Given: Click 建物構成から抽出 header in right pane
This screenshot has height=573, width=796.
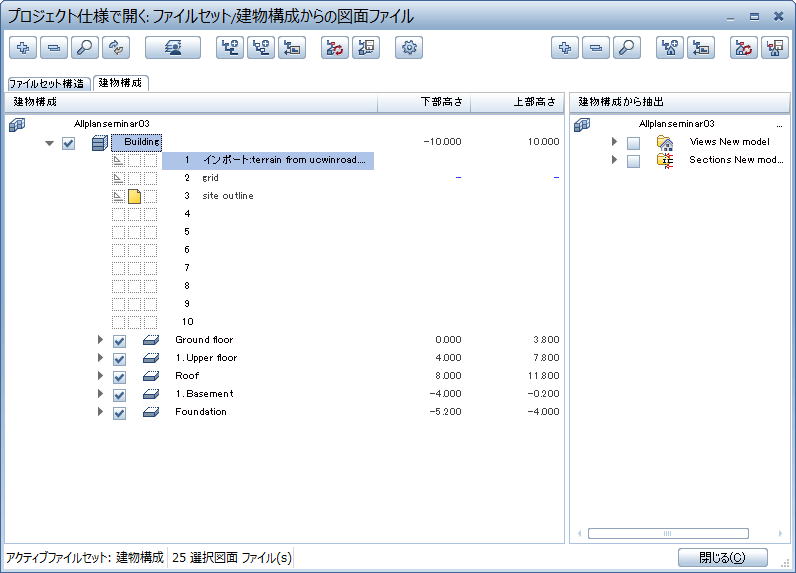Looking at the screenshot, I should point(680,102).
